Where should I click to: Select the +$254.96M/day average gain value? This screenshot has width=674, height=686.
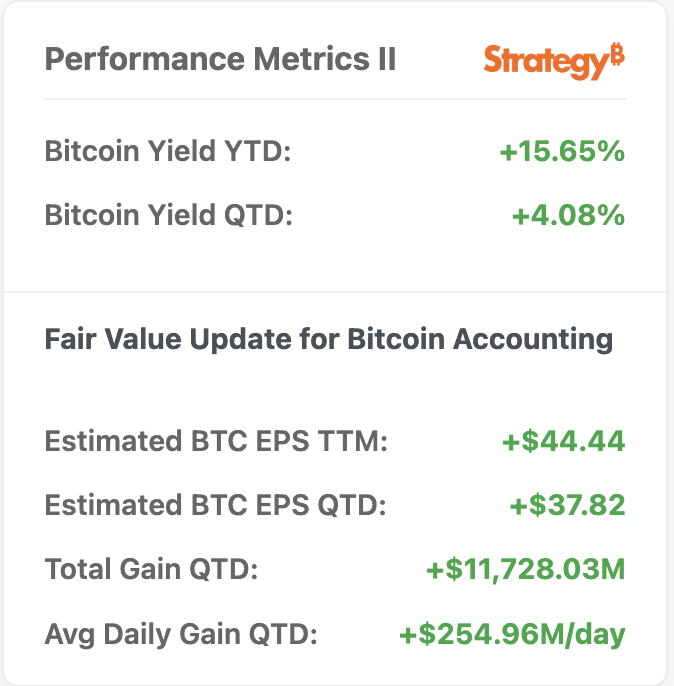512,634
